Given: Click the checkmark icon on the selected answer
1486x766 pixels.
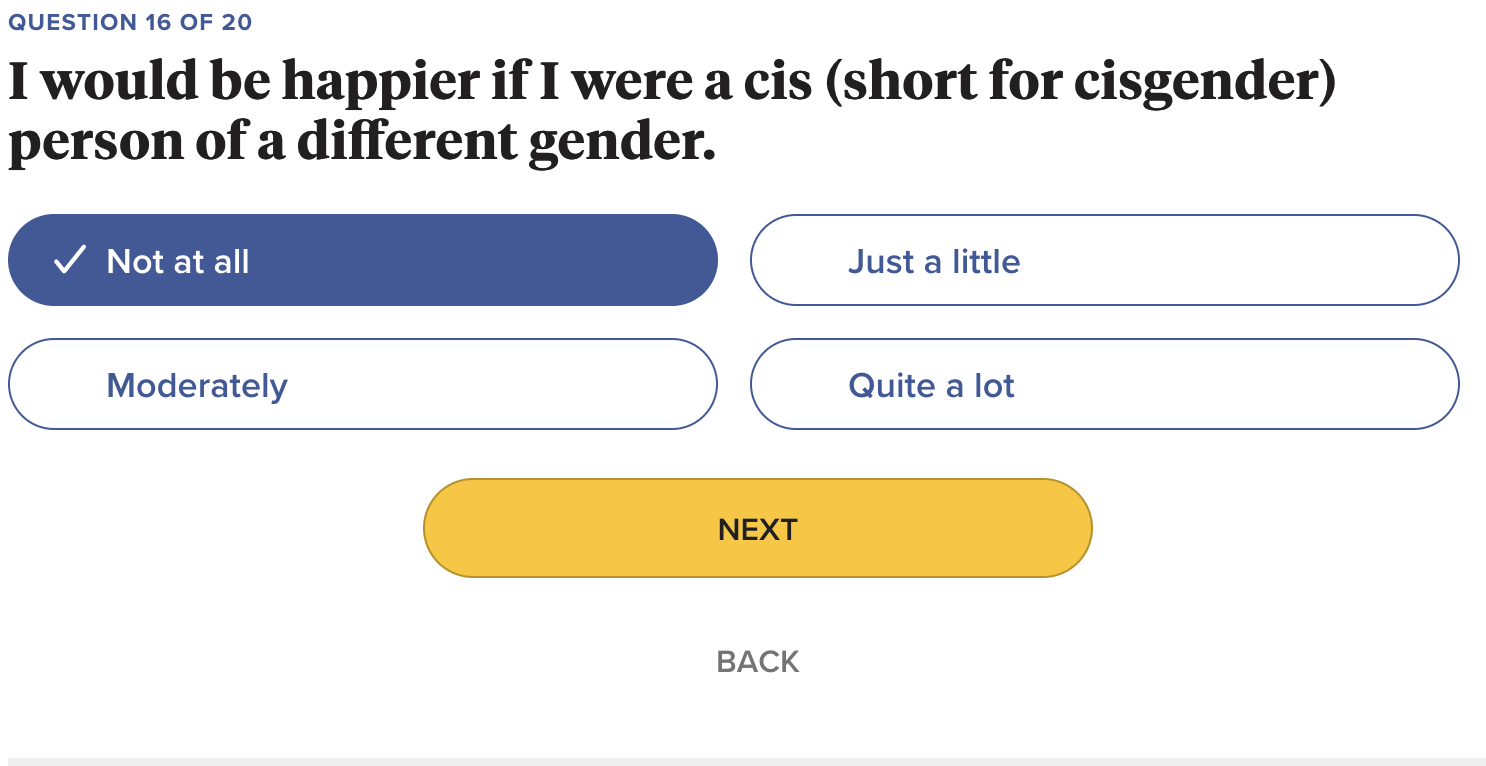Looking at the screenshot, I should point(69,261).
